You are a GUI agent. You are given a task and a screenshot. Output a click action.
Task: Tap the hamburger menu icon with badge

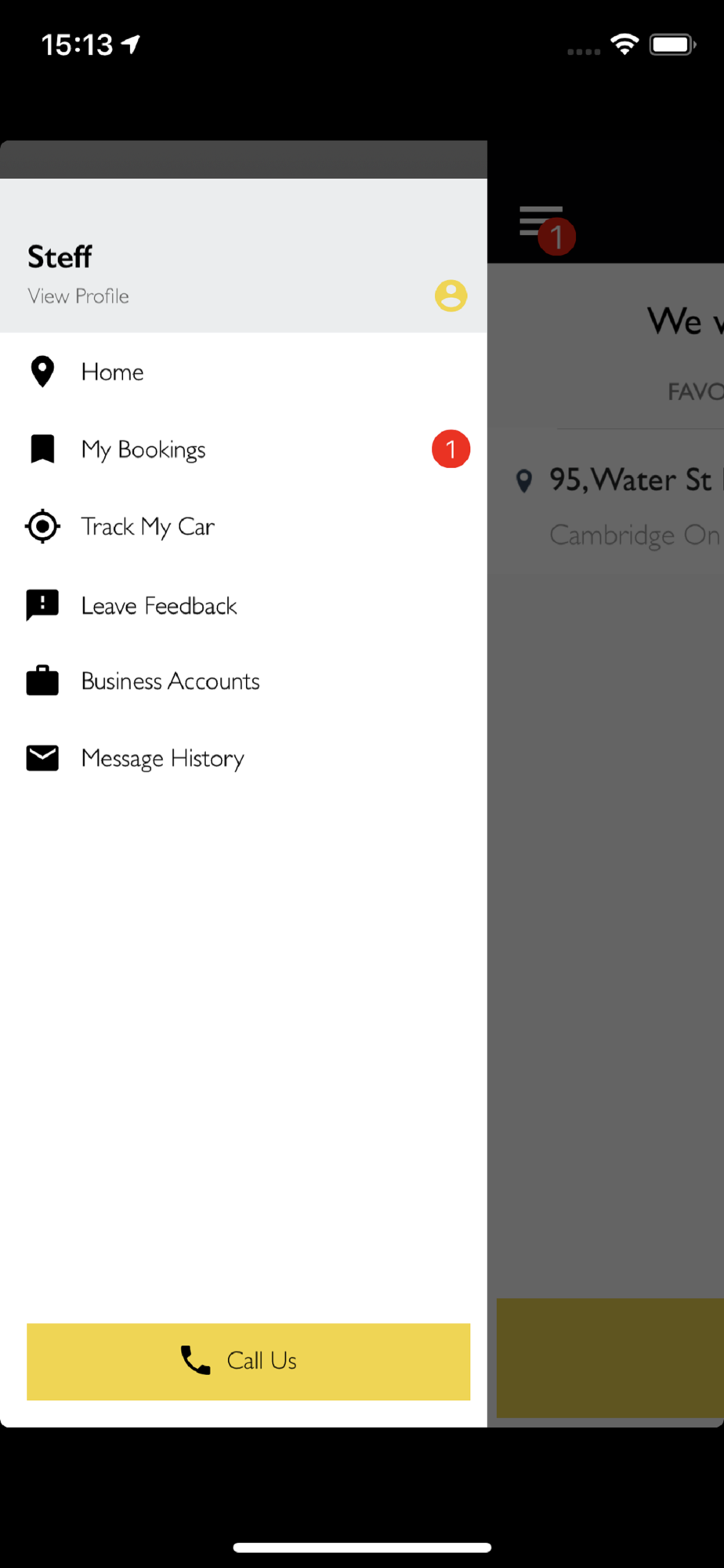coord(546,228)
